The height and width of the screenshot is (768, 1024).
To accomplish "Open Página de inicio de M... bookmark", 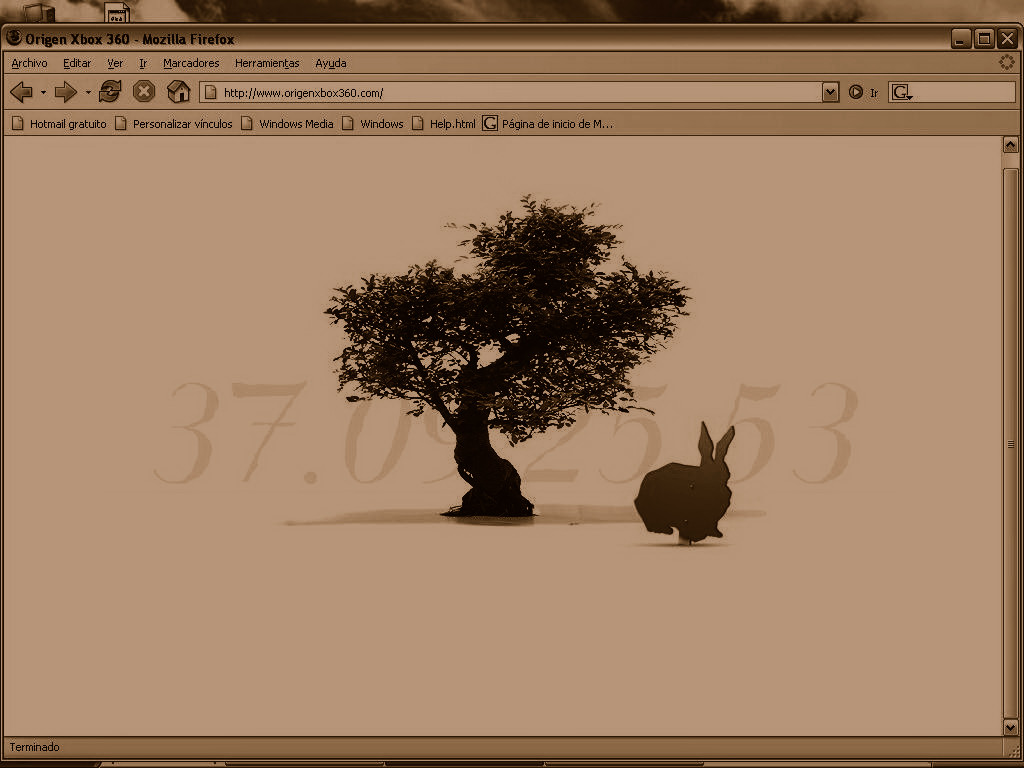I will [x=548, y=123].
